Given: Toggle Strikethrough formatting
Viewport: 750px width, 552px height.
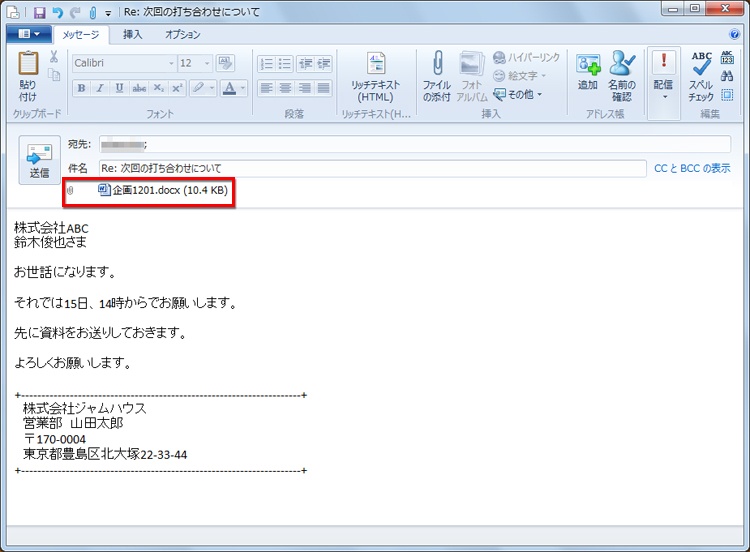Looking at the screenshot, I should (139, 88).
